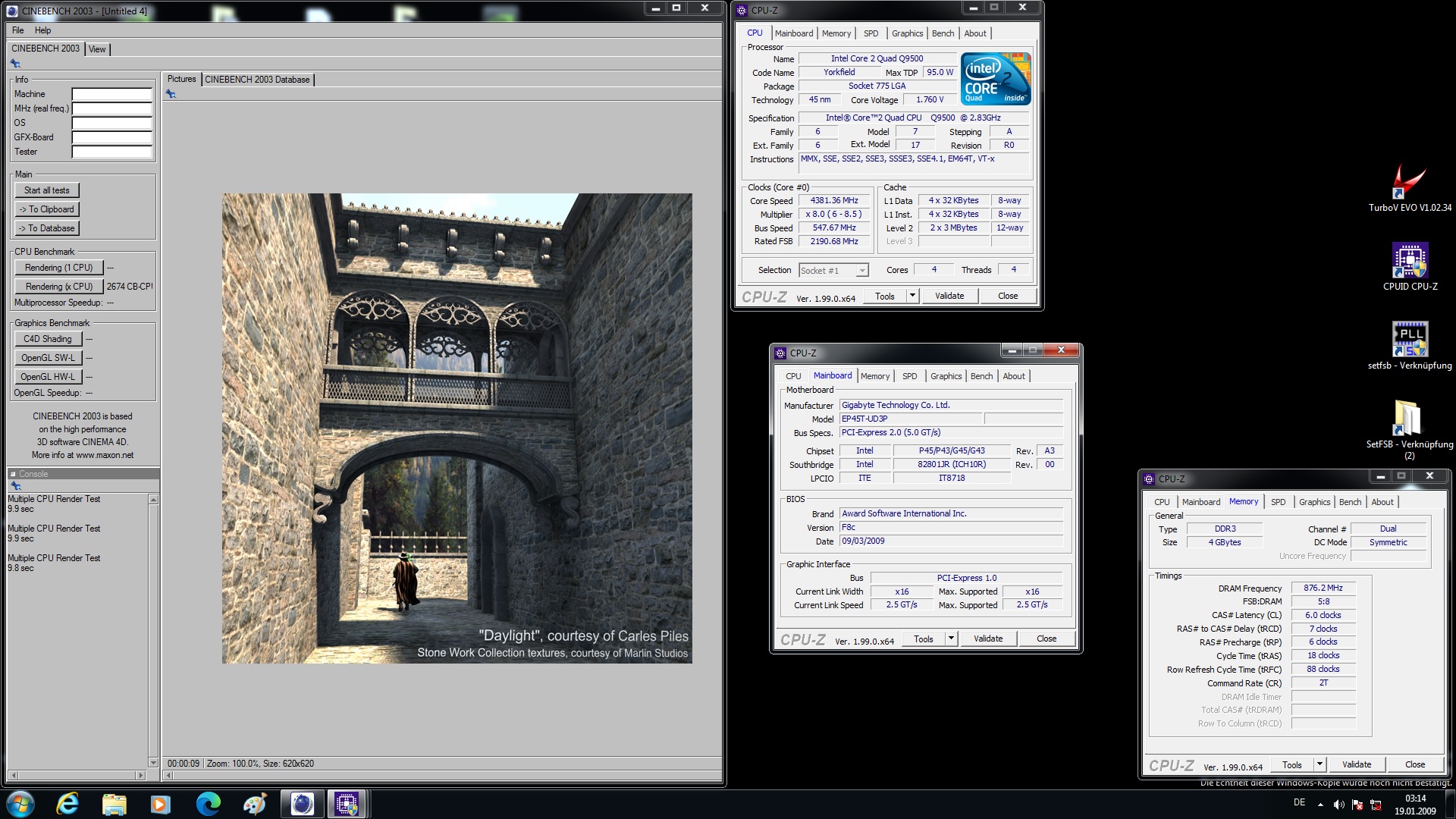Click the Console panel vertical scrollbar down arrow
This screenshot has height=819, width=1456.
[x=153, y=763]
